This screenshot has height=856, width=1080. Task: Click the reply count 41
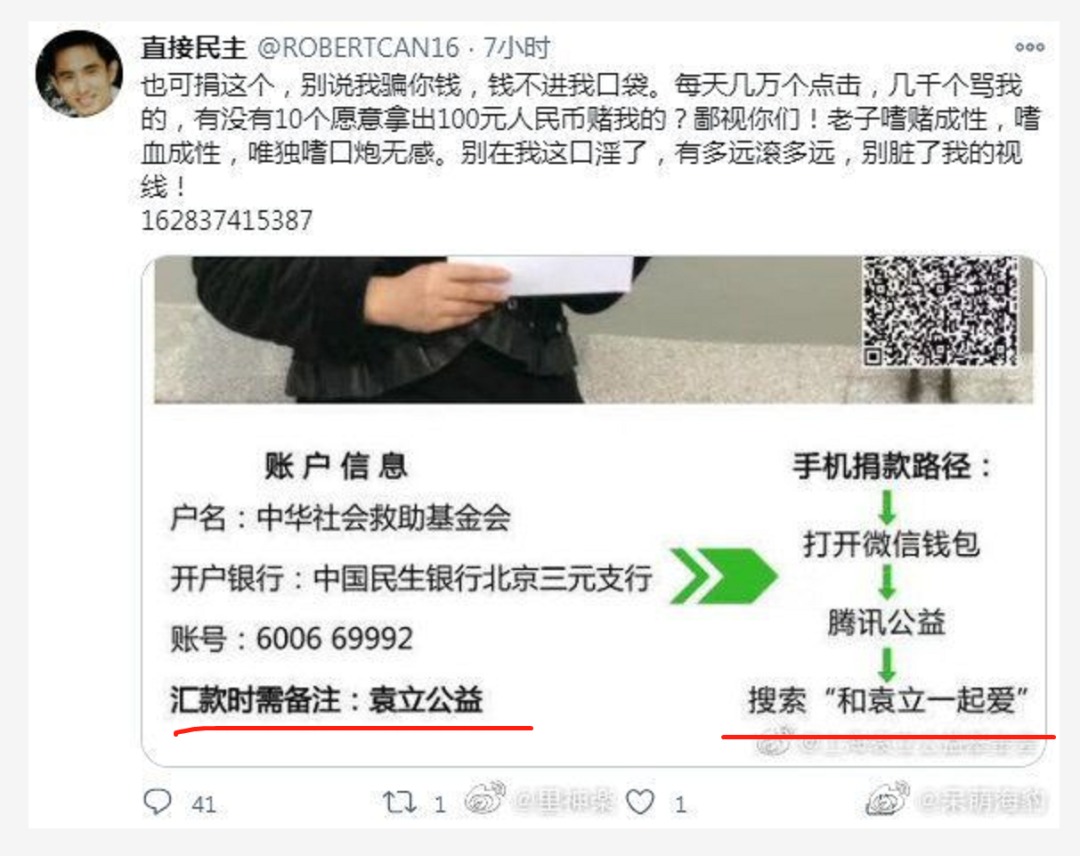(x=204, y=804)
